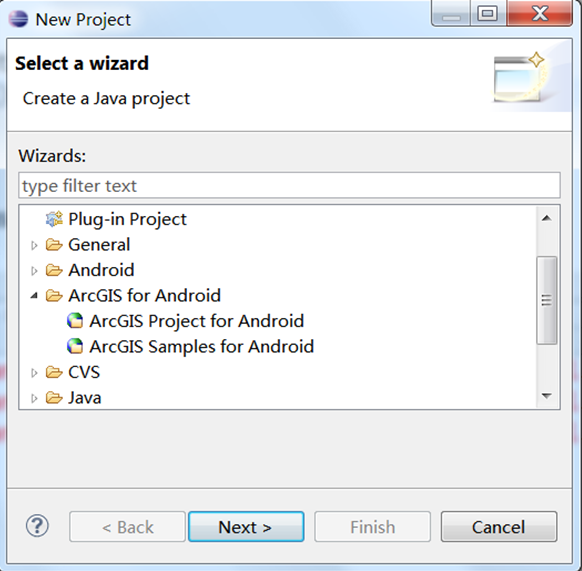
Task: Click the Plug-in Project wizard icon
Action: (54, 219)
